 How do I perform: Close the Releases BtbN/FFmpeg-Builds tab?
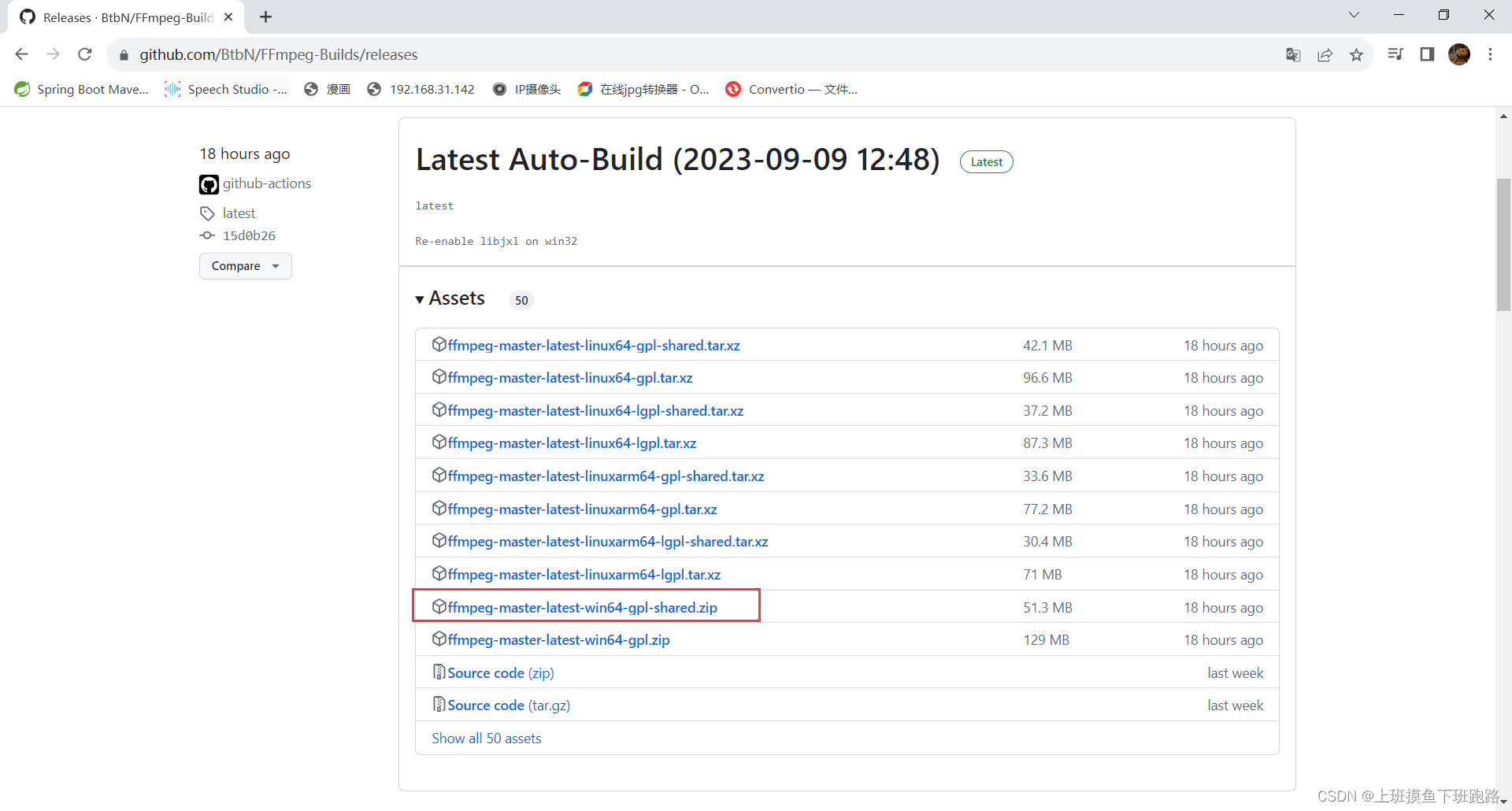tap(228, 17)
